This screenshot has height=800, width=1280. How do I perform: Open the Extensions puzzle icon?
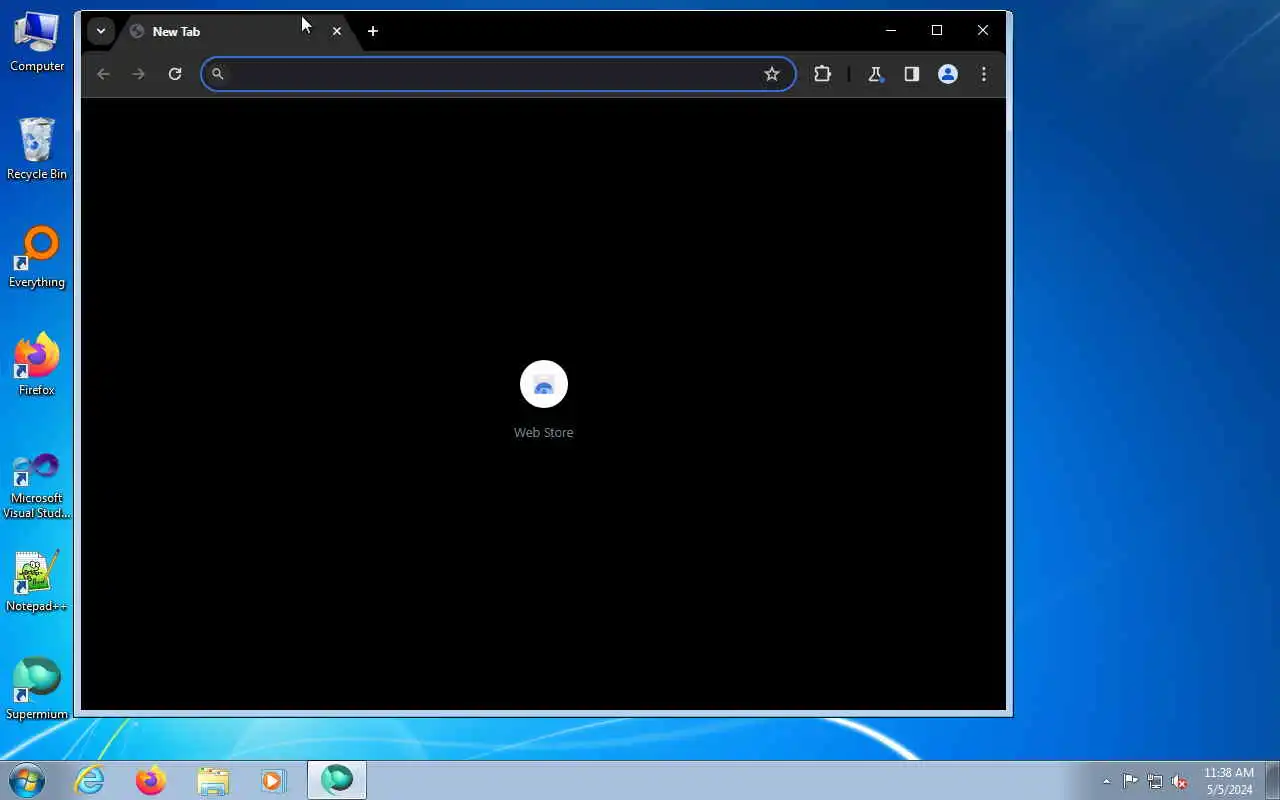pyautogui.click(x=823, y=74)
